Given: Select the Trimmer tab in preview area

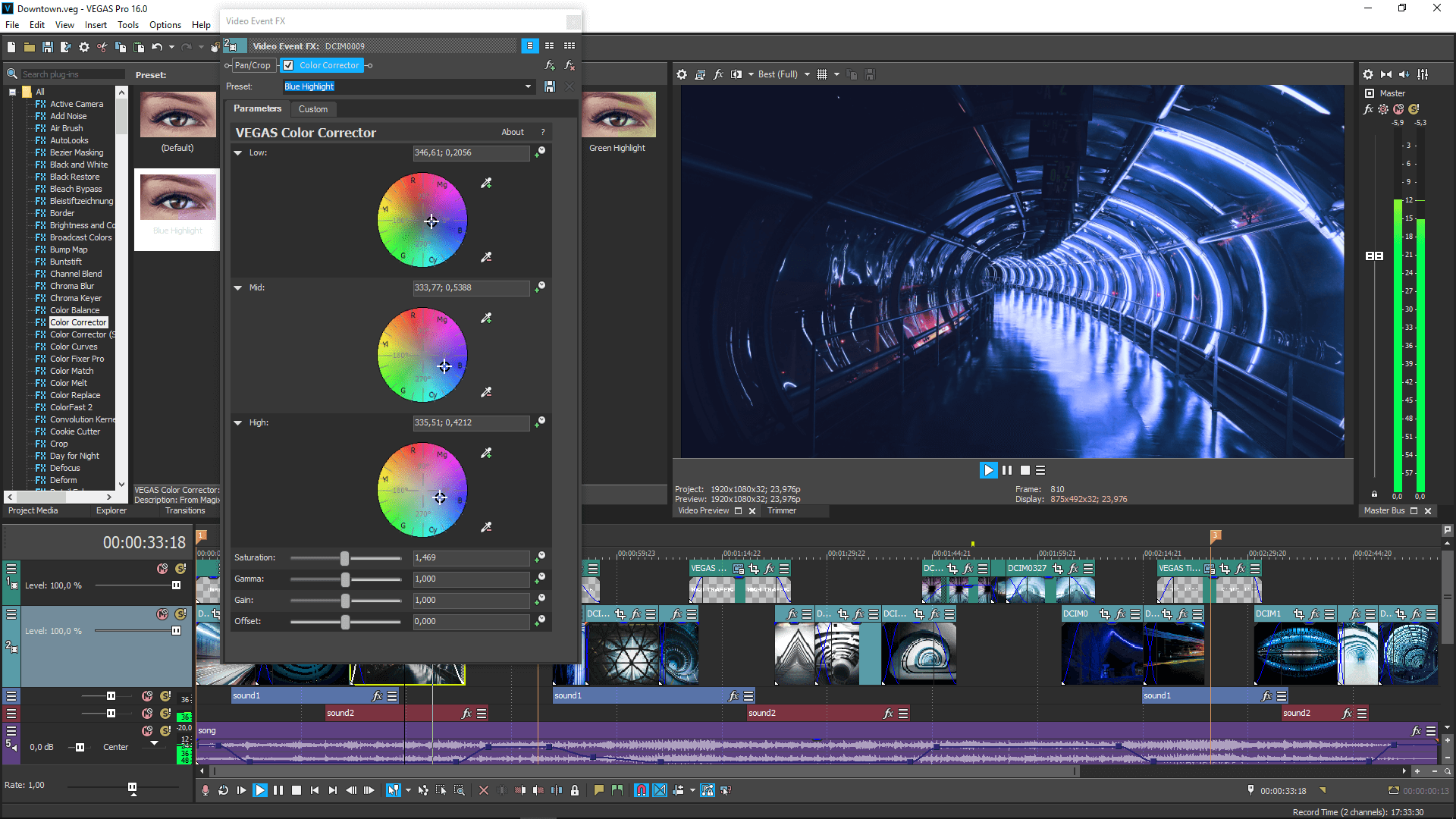Looking at the screenshot, I should [784, 510].
